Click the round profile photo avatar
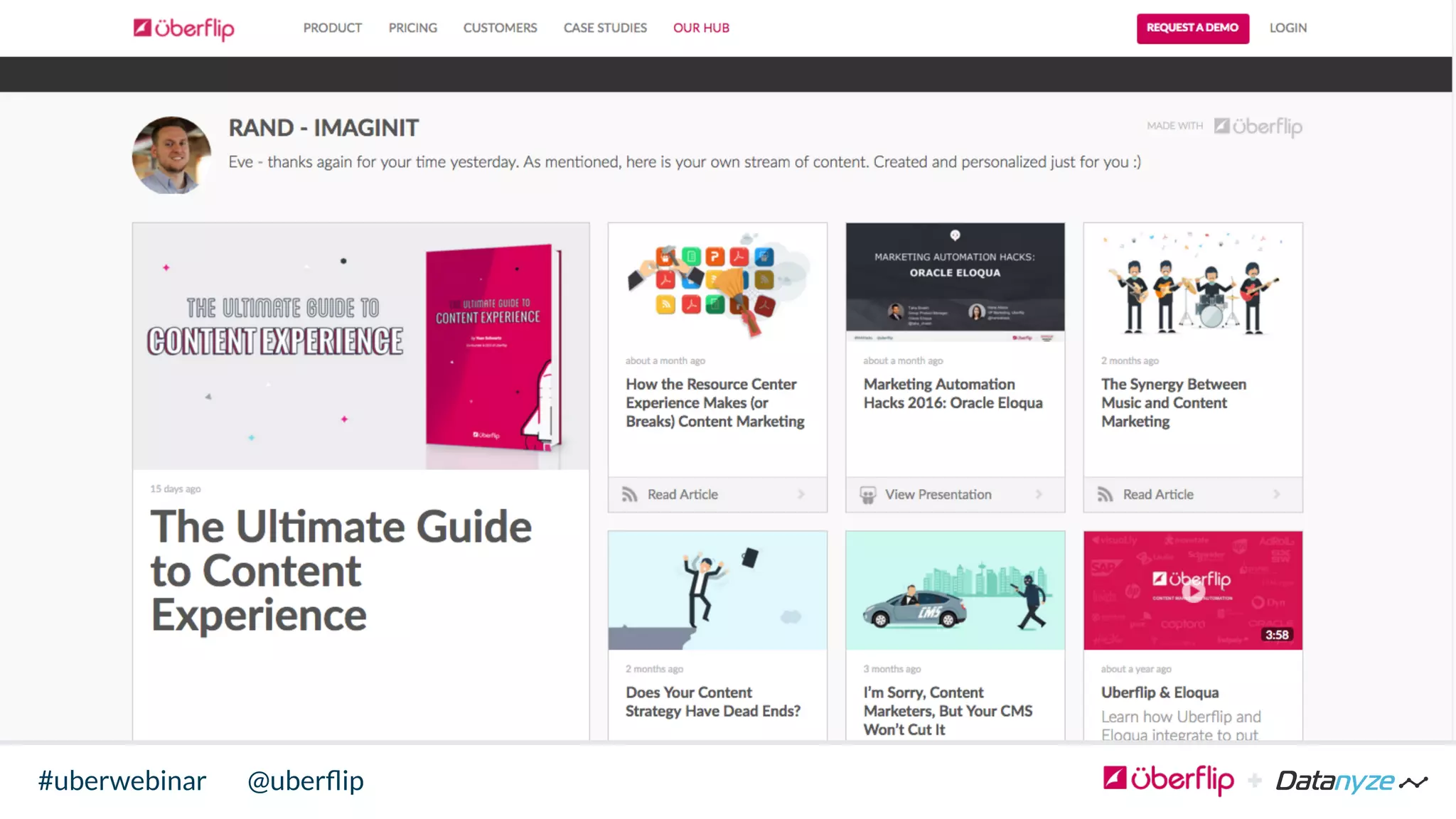The image size is (1456, 819). click(x=171, y=155)
